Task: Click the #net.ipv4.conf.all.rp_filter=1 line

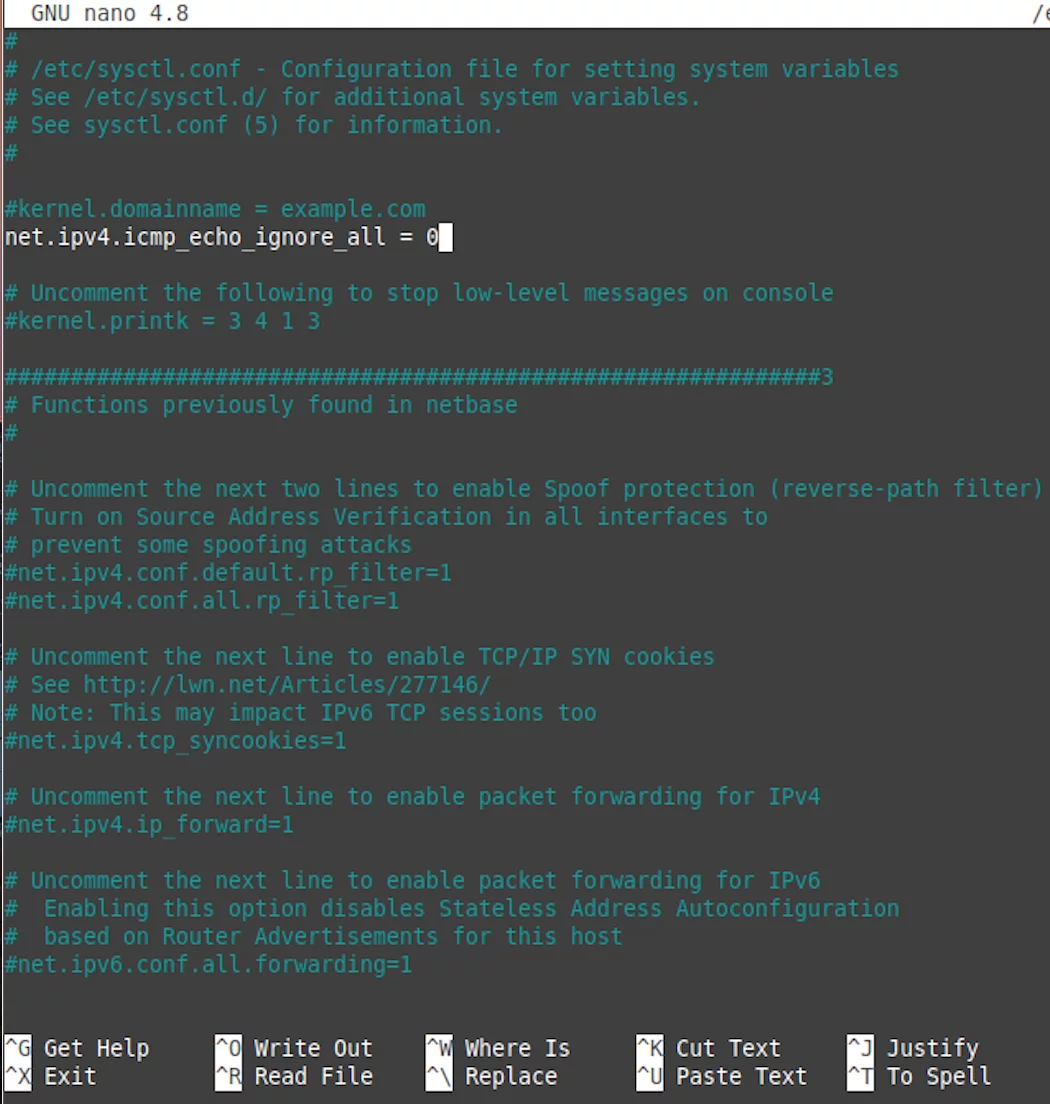Action: (202, 601)
